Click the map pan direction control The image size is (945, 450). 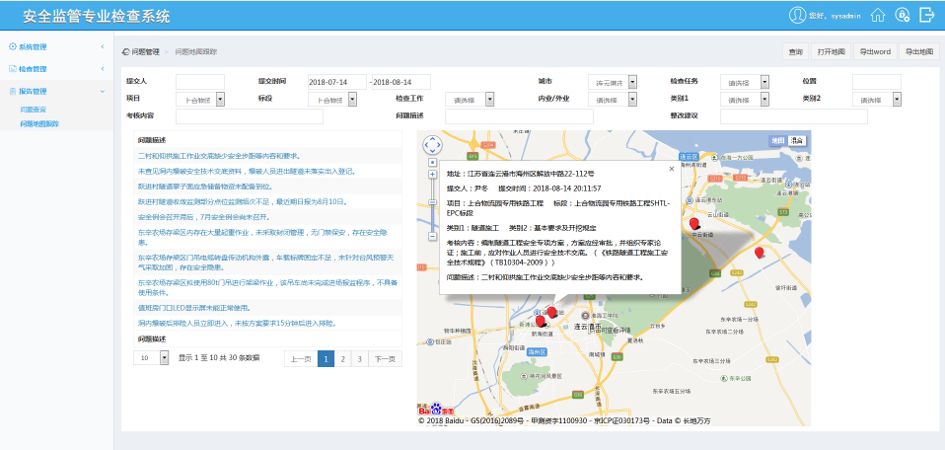(432, 145)
